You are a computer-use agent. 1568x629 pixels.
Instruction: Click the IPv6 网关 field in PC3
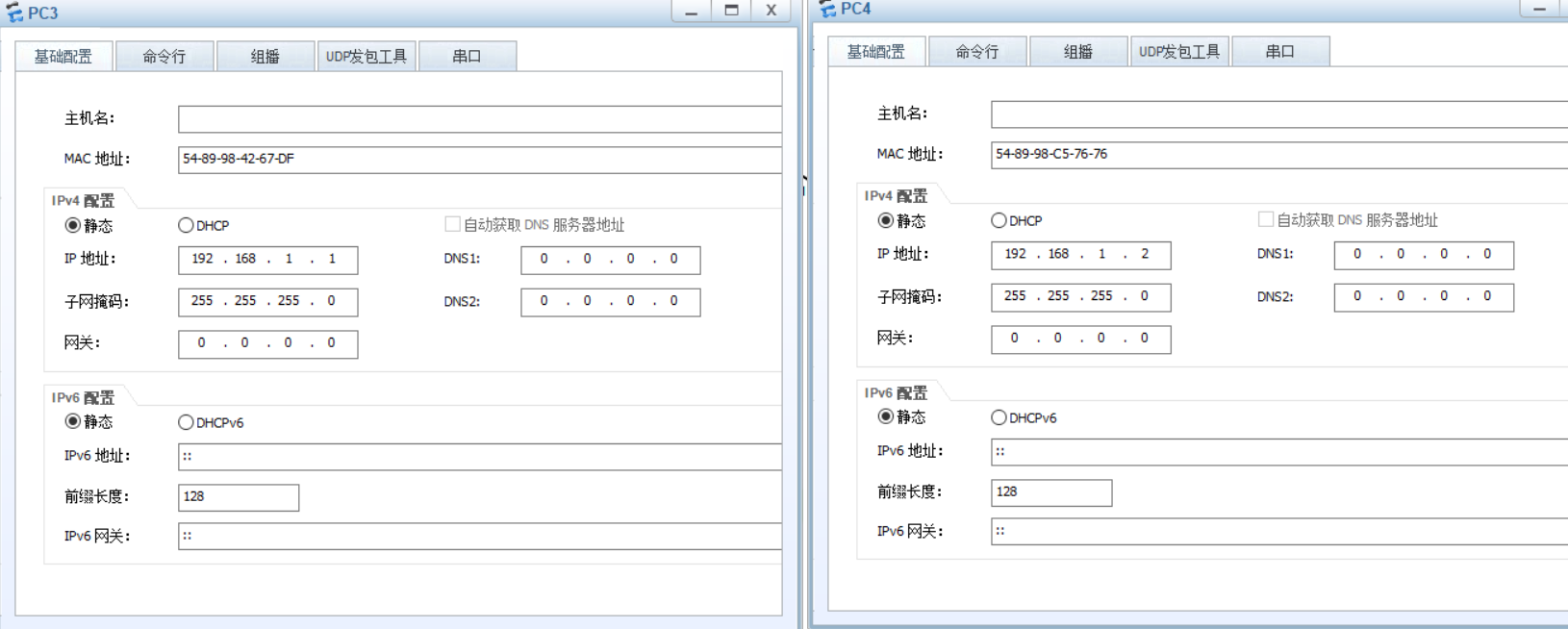(x=480, y=536)
